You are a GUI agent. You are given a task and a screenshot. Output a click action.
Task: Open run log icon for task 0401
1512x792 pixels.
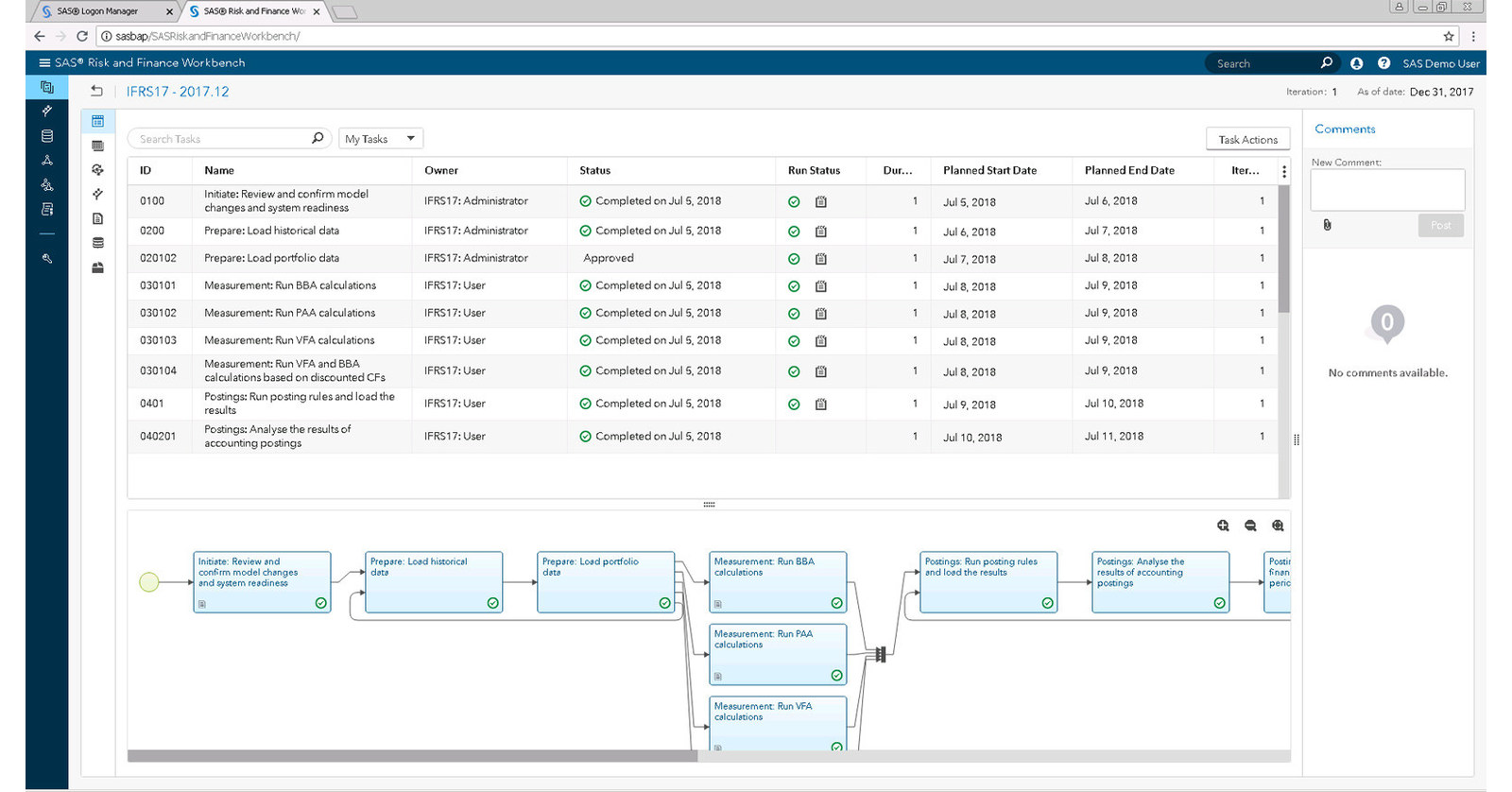pyautogui.click(x=821, y=405)
